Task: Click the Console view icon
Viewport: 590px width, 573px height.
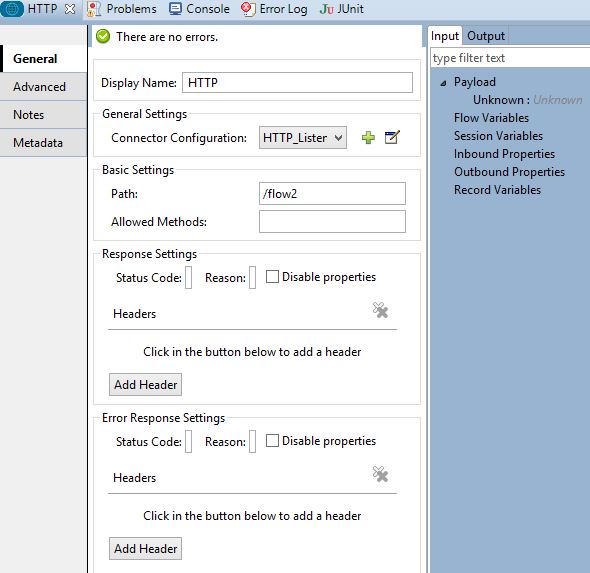Action: coord(175,9)
